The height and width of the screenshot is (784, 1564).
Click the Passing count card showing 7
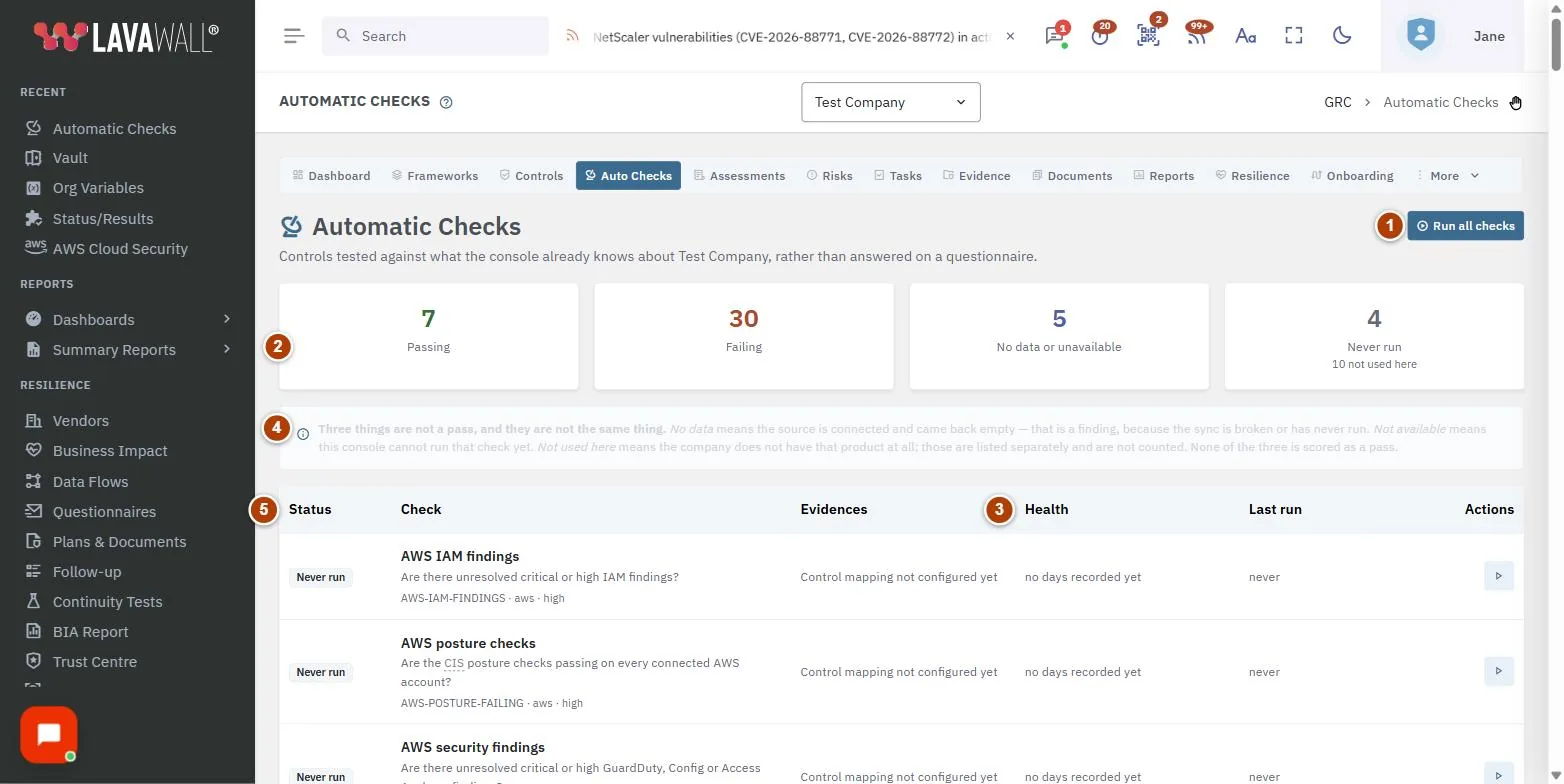click(x=429, y=336)
